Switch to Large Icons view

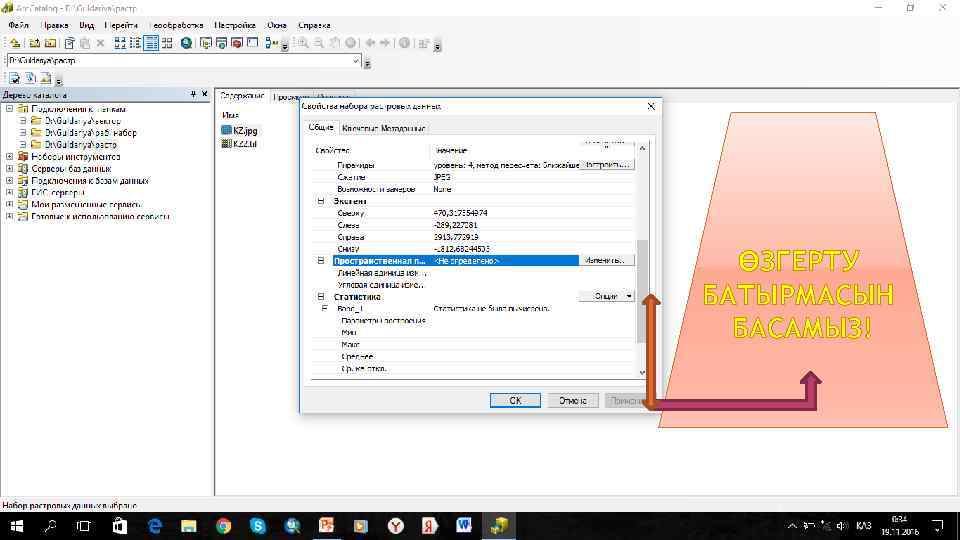pos(120,43)
